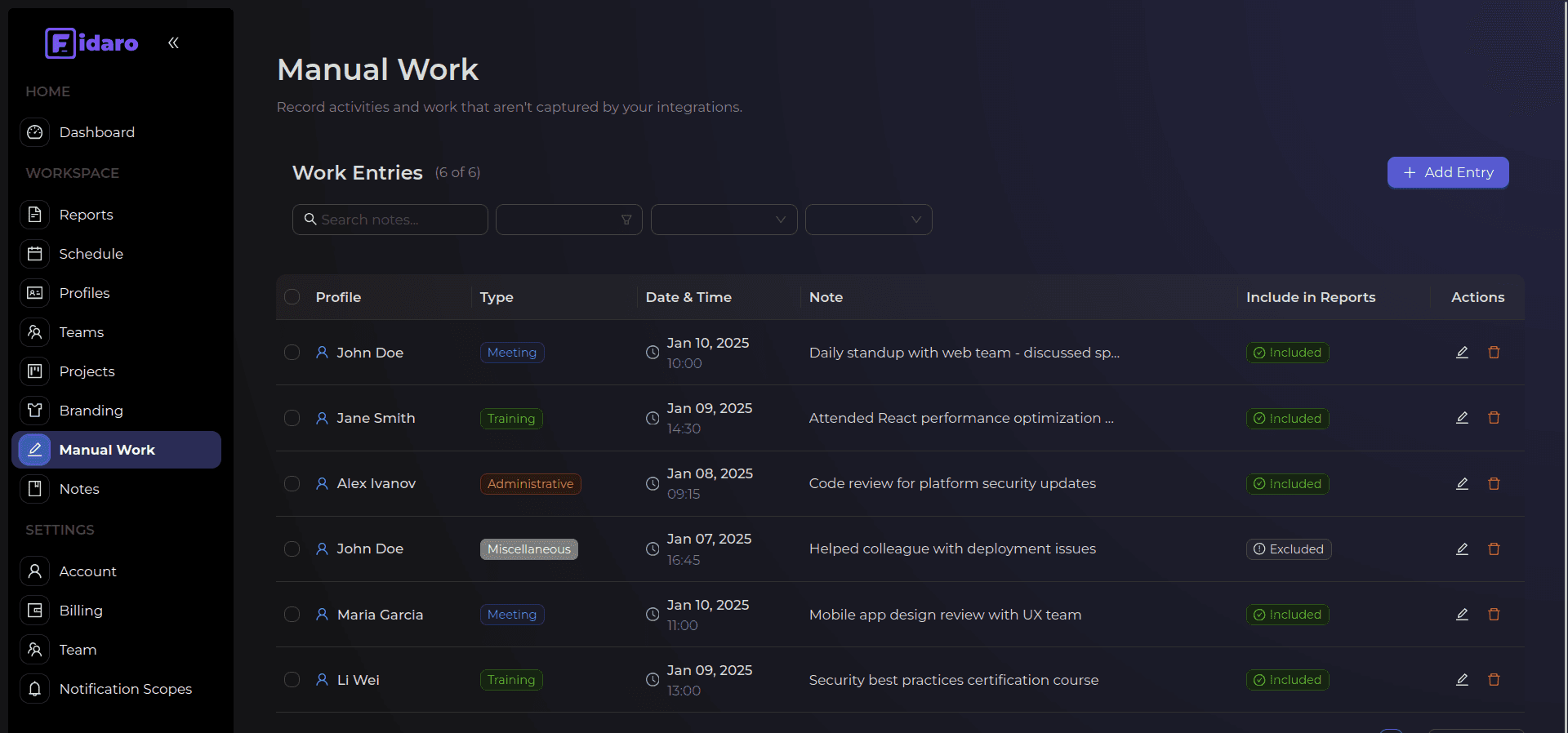Collapse the sidebar with double-chevron icon
The image size is (1568, 733).
(173, 43)
